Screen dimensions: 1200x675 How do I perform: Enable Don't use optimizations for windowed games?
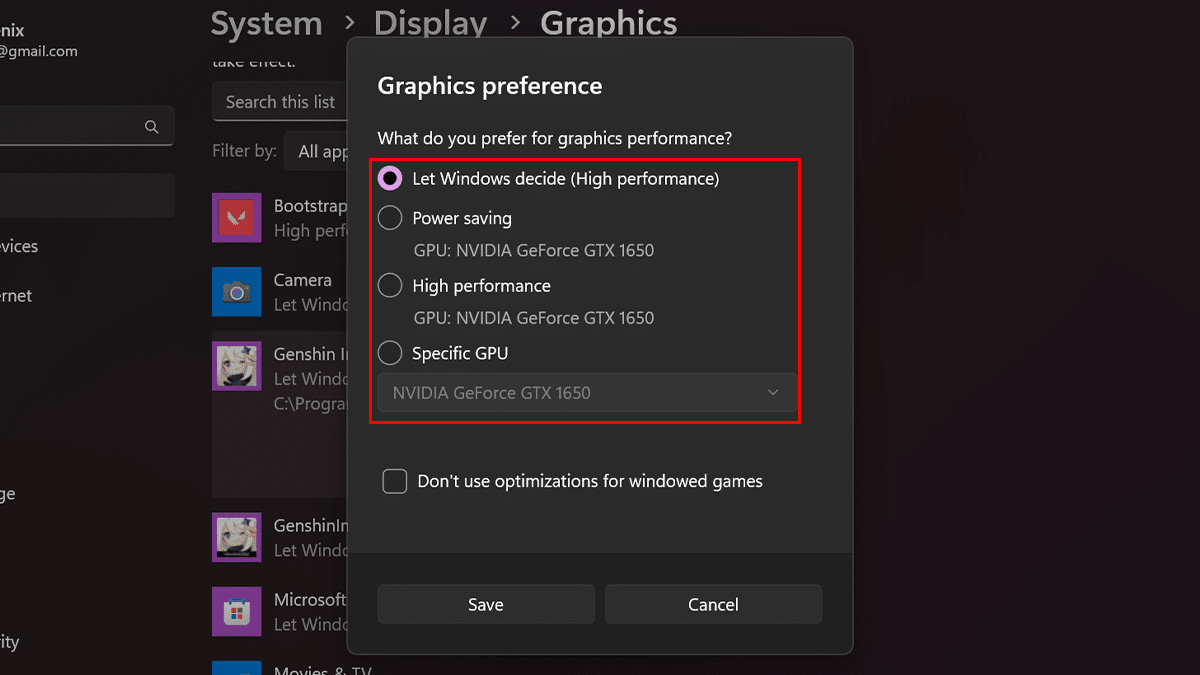(x=395, y=481)
